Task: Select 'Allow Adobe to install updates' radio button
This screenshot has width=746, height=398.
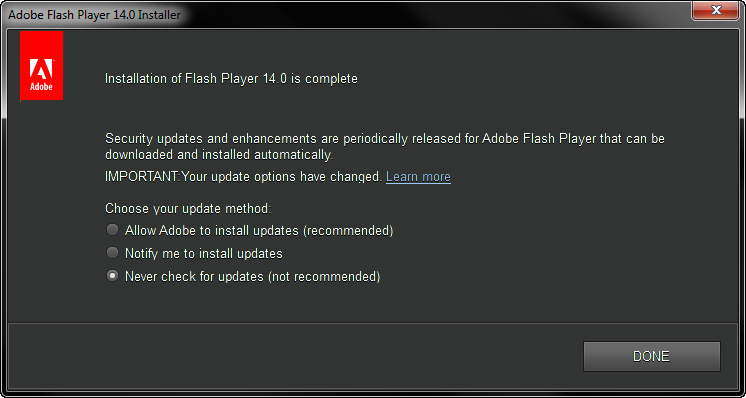Action: click(112, 230)
